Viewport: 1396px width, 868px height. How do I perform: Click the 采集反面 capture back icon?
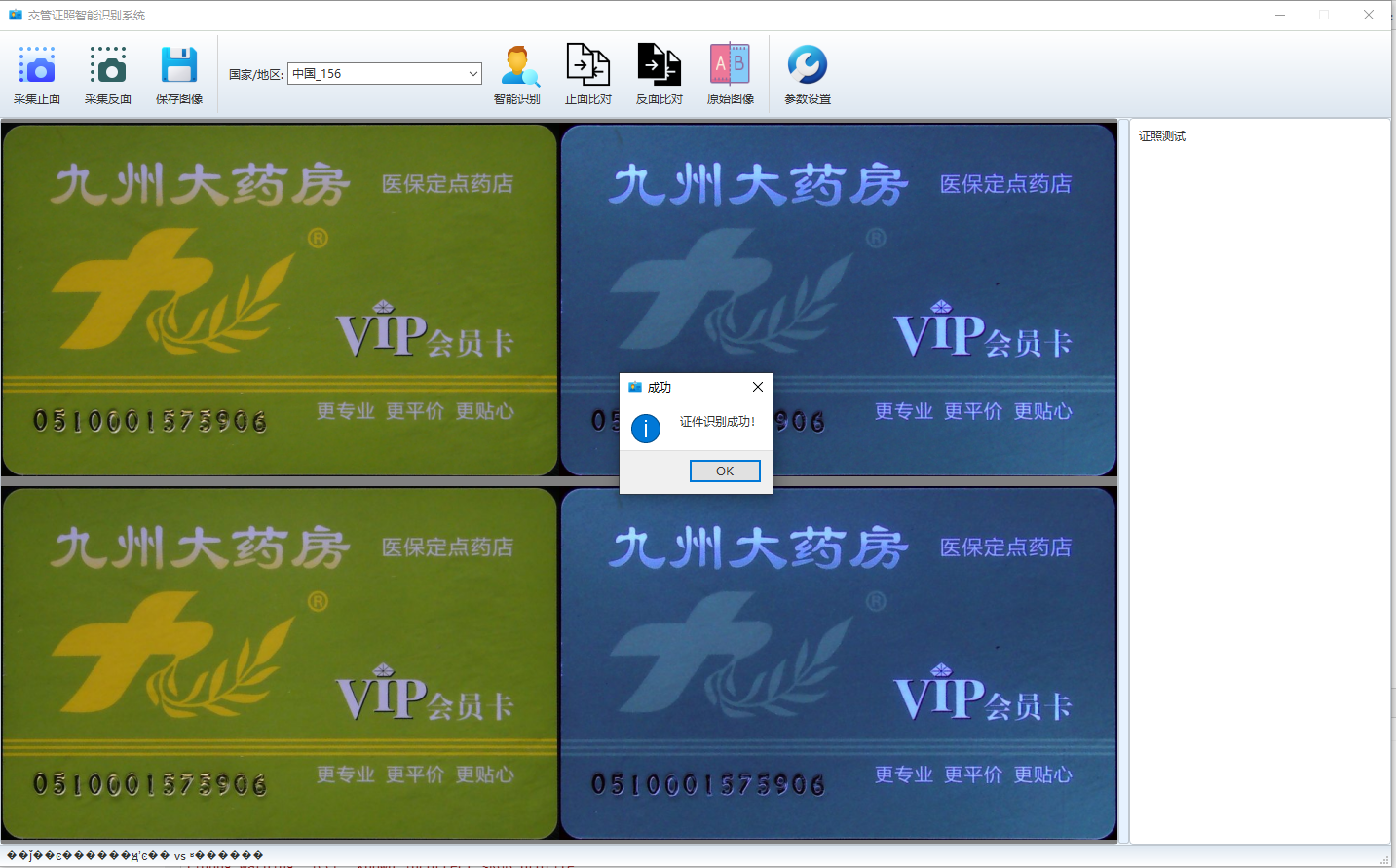click(108, 75)
